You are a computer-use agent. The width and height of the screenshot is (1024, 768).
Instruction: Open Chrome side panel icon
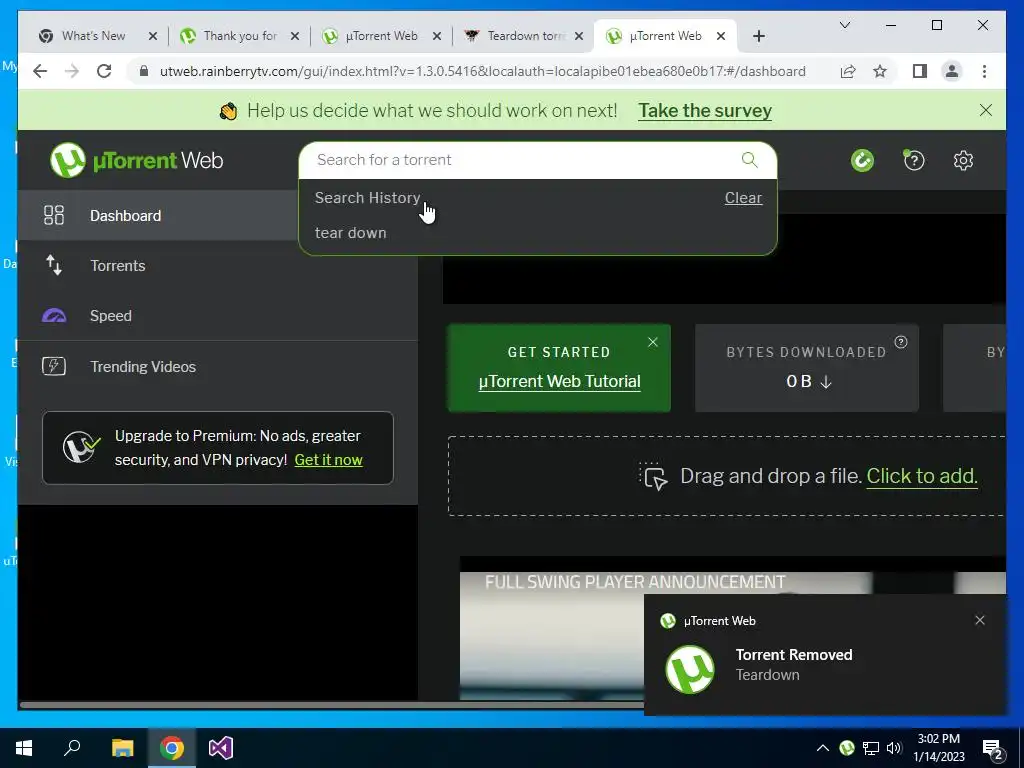point(920,71)
